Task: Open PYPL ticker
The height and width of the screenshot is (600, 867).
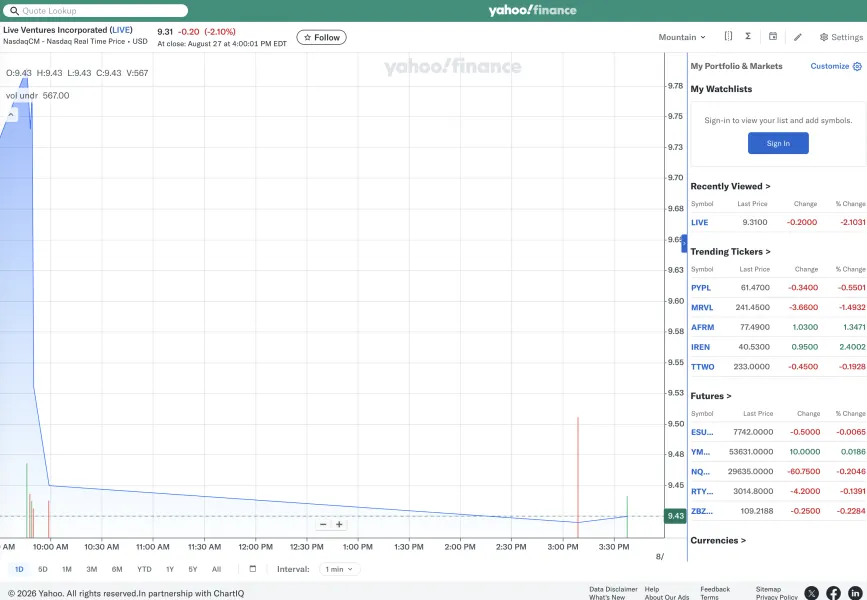Action: [701, 288]
